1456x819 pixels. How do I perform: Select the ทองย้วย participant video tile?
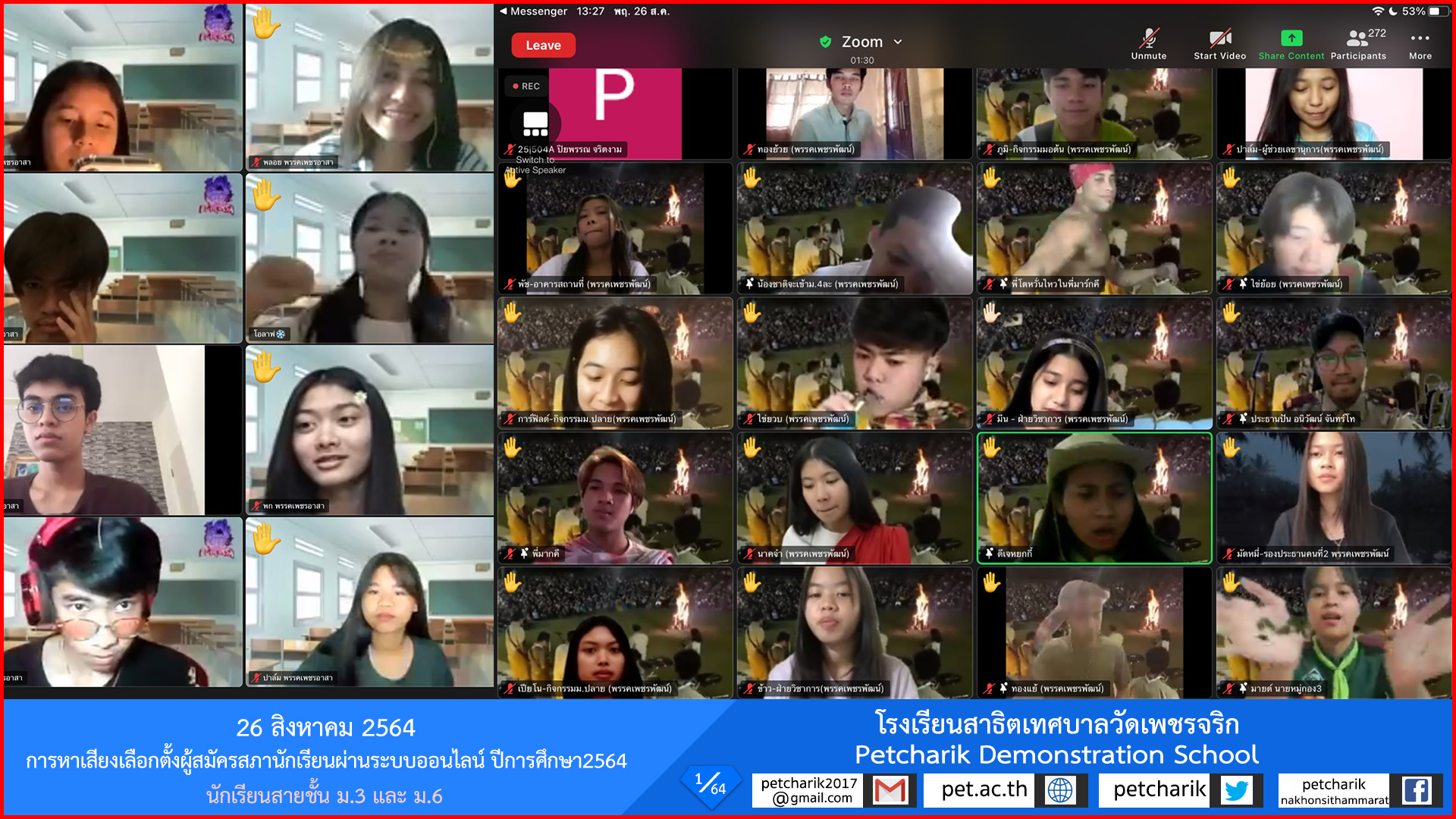click(x=855, y=113)
